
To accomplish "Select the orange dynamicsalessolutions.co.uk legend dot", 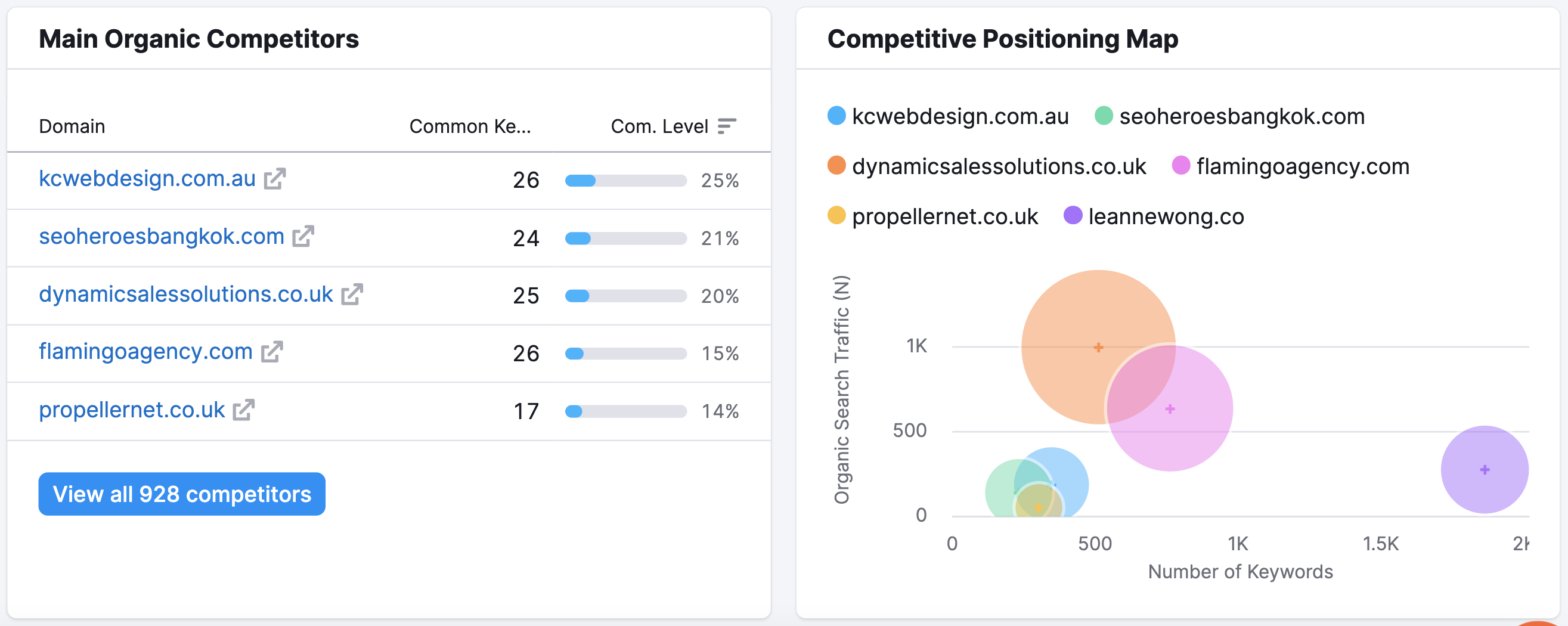I will pyautogui.click(x=836, y=165).
